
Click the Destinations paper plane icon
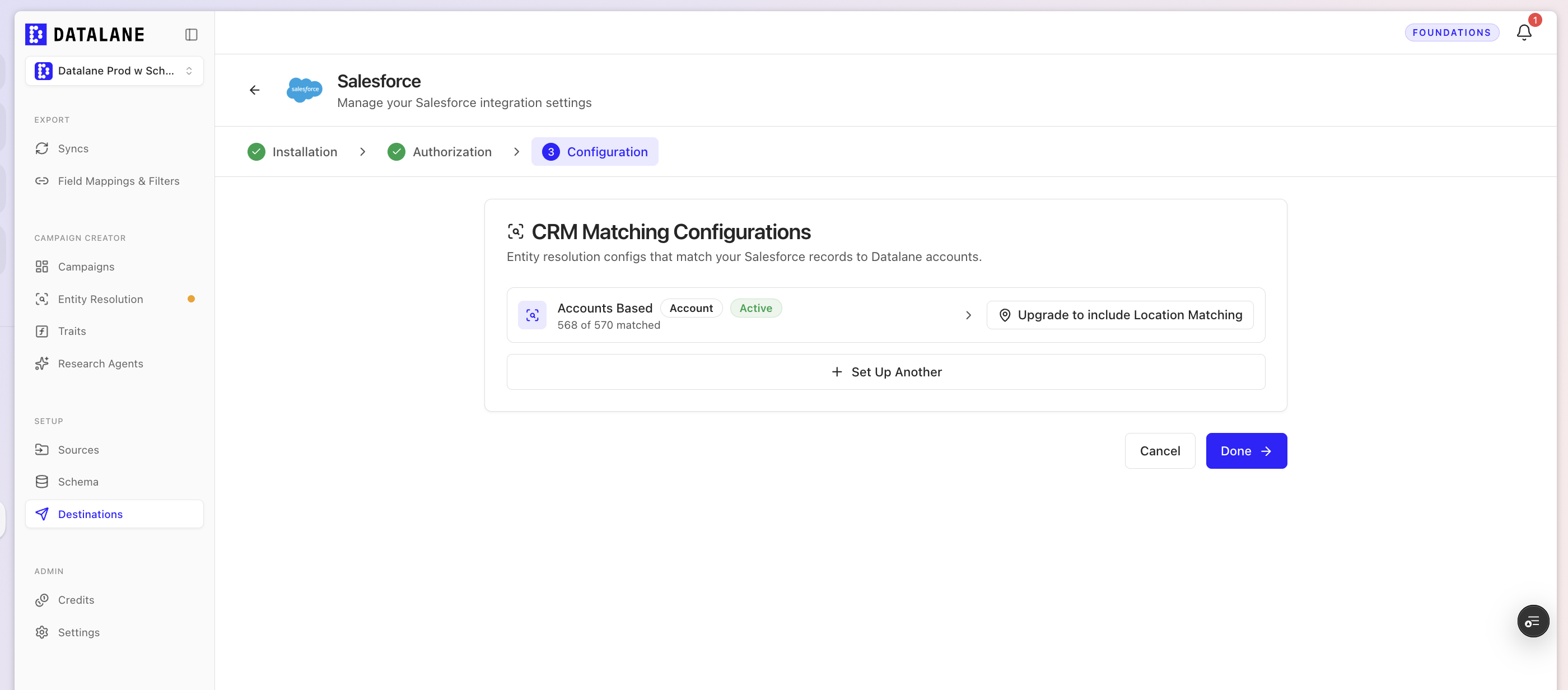[x=42, y=514]
